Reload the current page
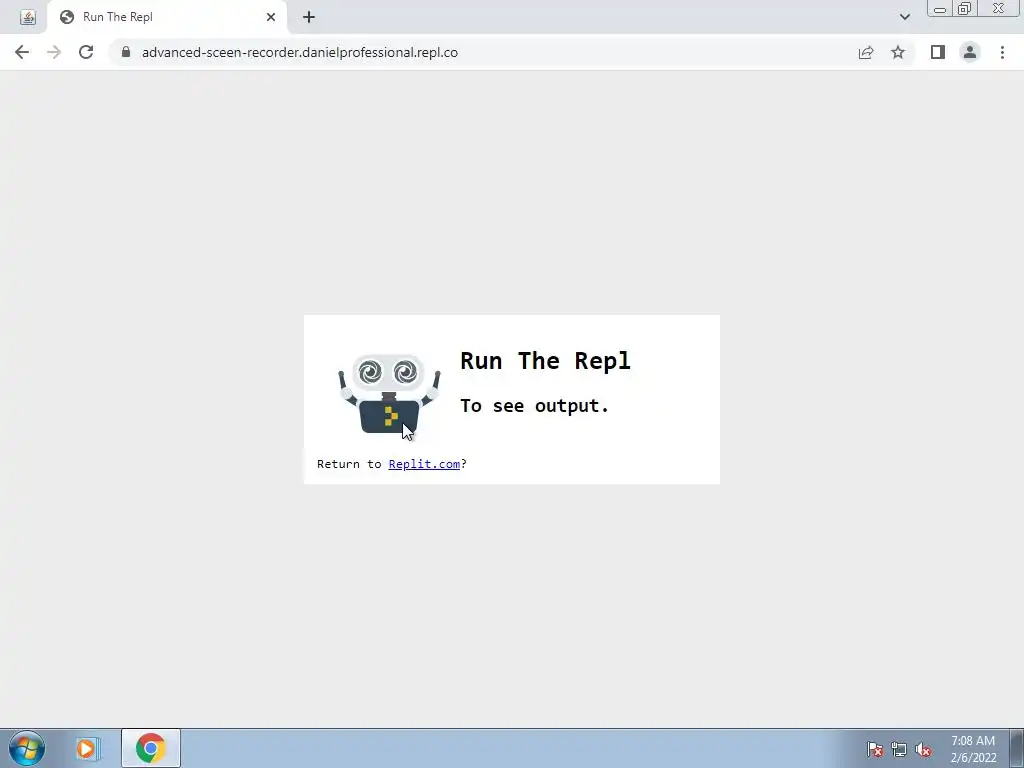The height and width of the screenshot is (768, 1024). (86, 52)
